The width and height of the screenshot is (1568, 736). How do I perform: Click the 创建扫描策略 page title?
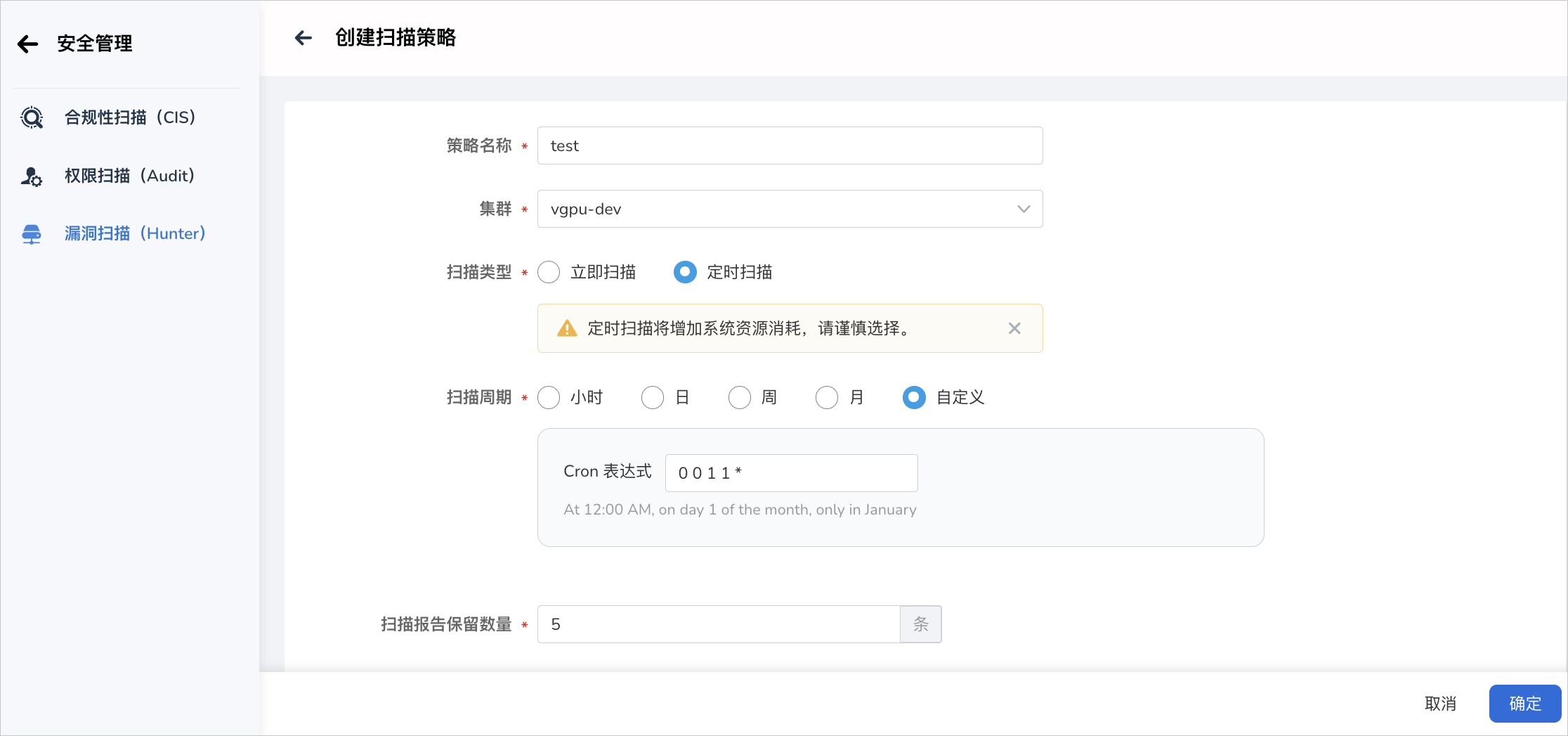coord(396,38)
